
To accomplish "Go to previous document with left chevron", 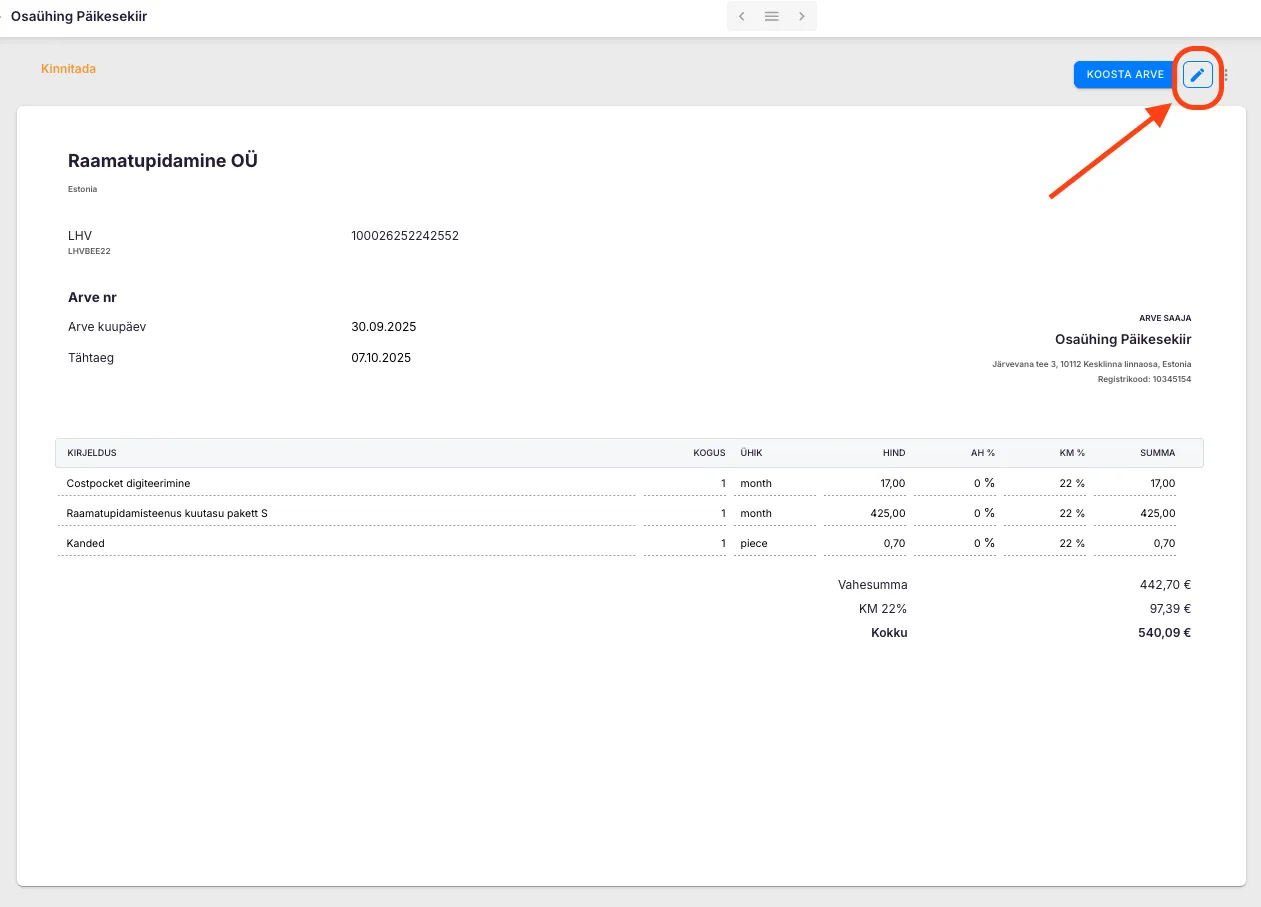I will (741, 16).
